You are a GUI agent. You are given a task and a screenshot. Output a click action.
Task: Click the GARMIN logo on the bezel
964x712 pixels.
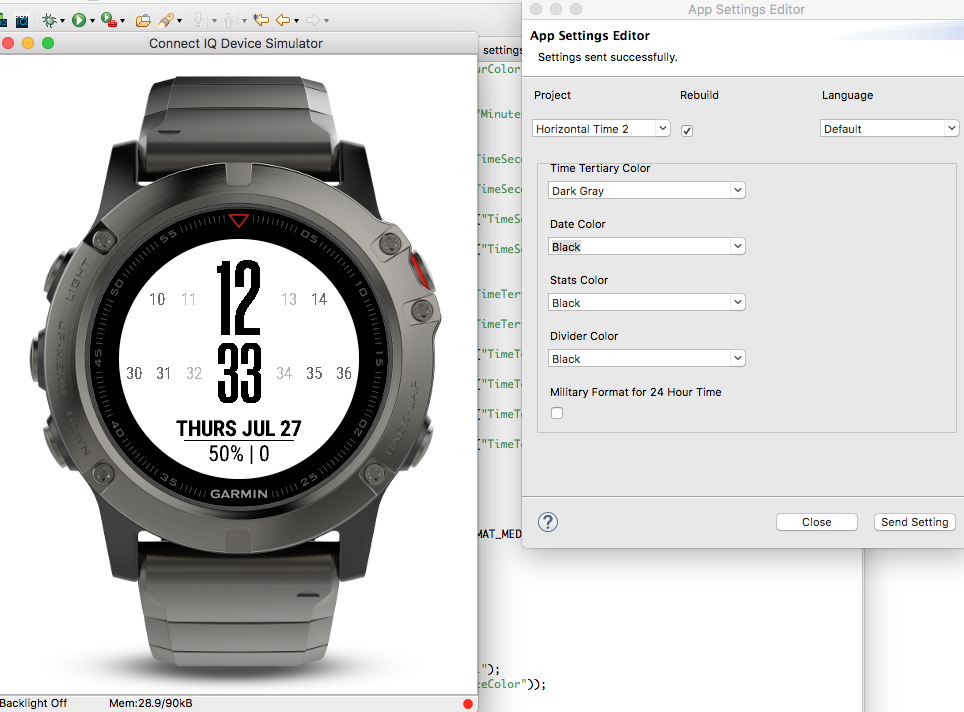point(239,494)
